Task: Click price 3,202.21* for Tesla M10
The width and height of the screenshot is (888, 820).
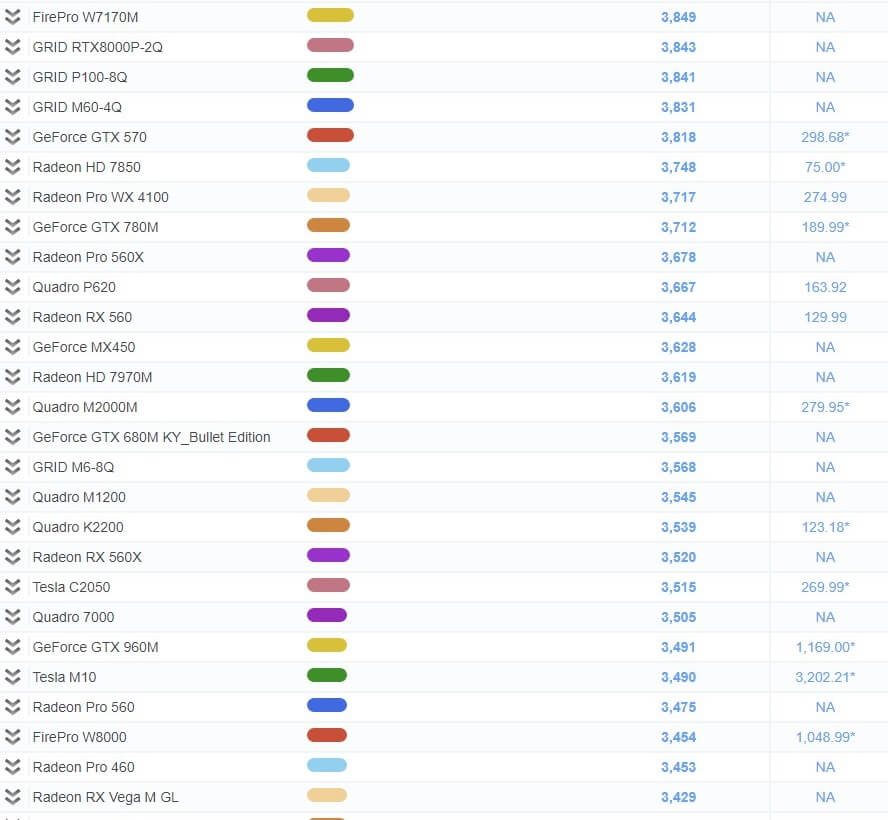Action: click(825, 678)
